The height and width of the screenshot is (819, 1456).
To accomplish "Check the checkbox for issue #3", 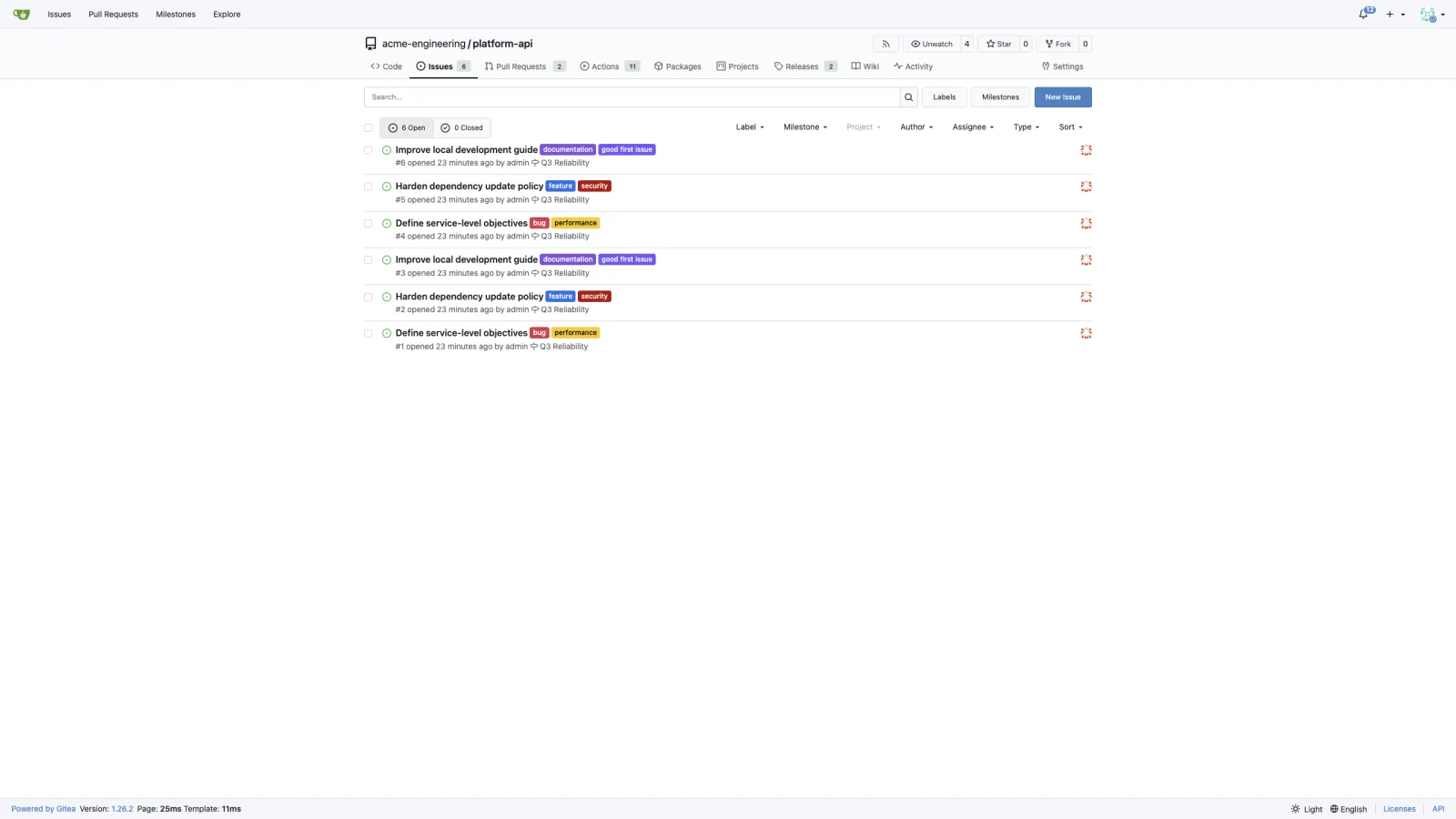I will 368,260.
